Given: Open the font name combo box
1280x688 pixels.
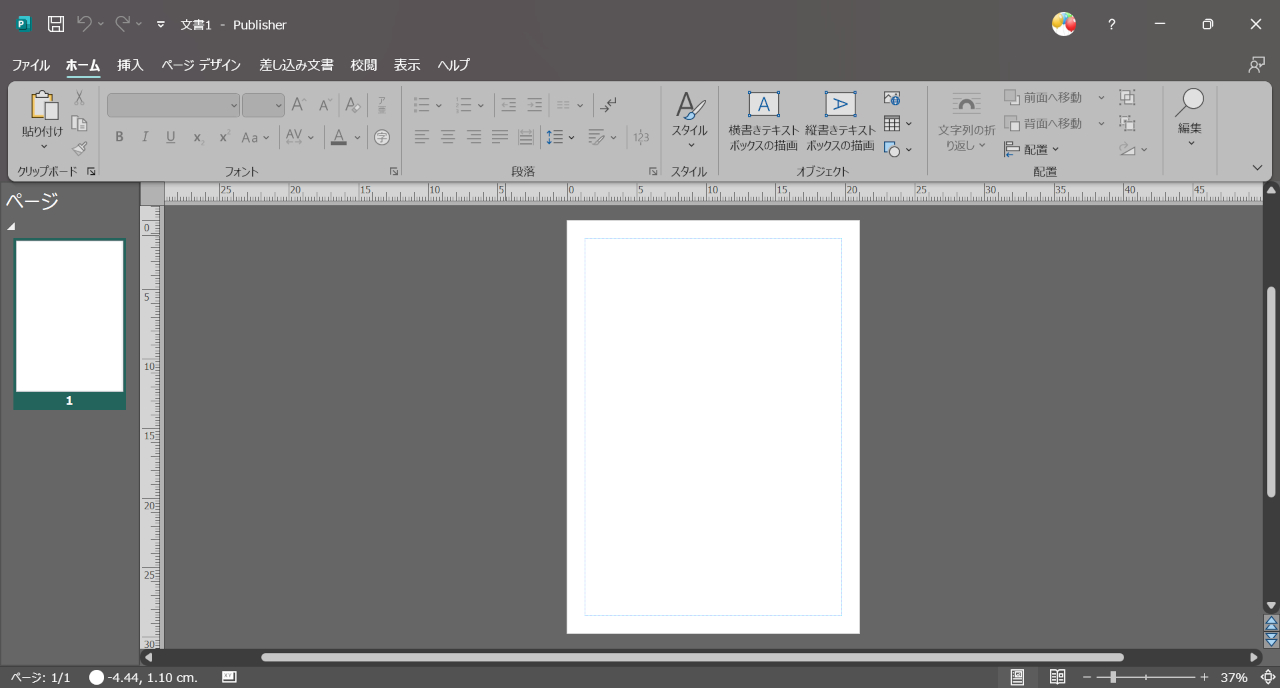Looking at the screenshot, I should [174, 105].
